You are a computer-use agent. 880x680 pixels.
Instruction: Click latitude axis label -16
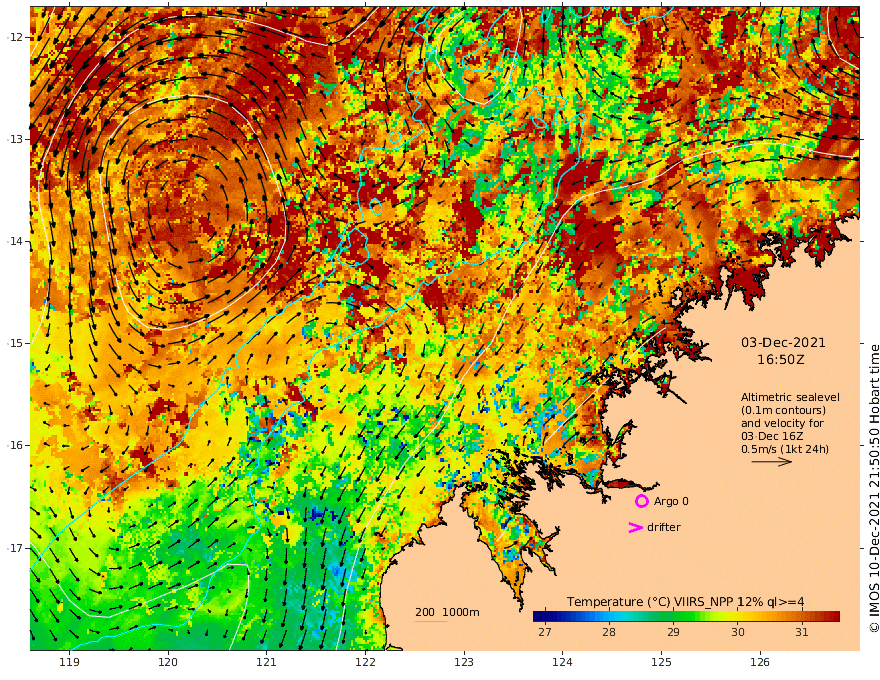point(15,445)
